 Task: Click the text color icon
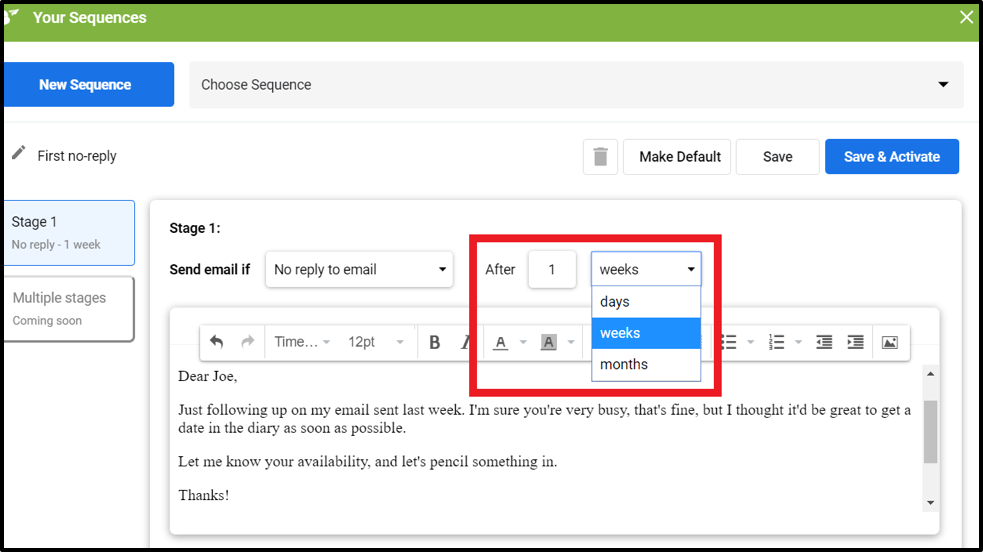[501, 342]
